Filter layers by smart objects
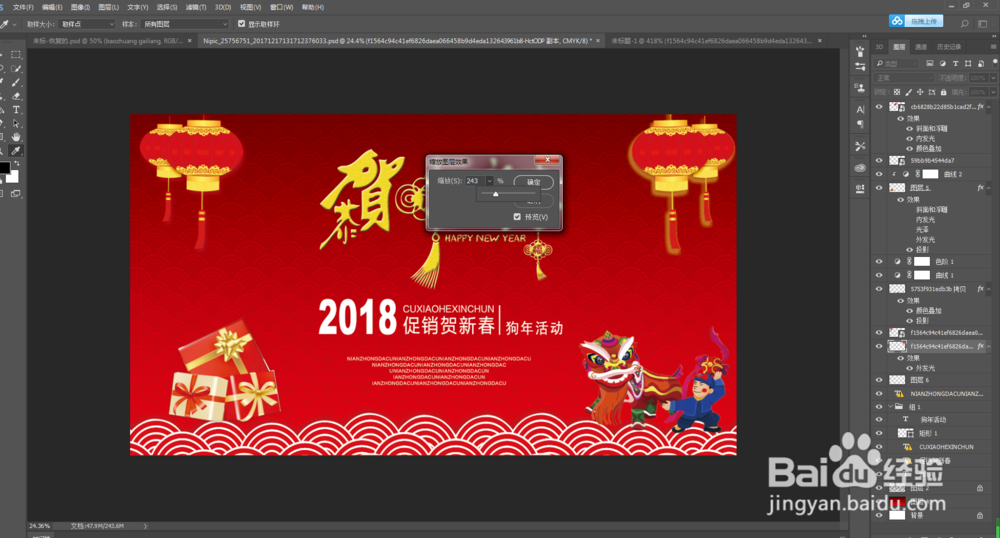Viewport: 1000px width, 538px height. click(981, 63)
